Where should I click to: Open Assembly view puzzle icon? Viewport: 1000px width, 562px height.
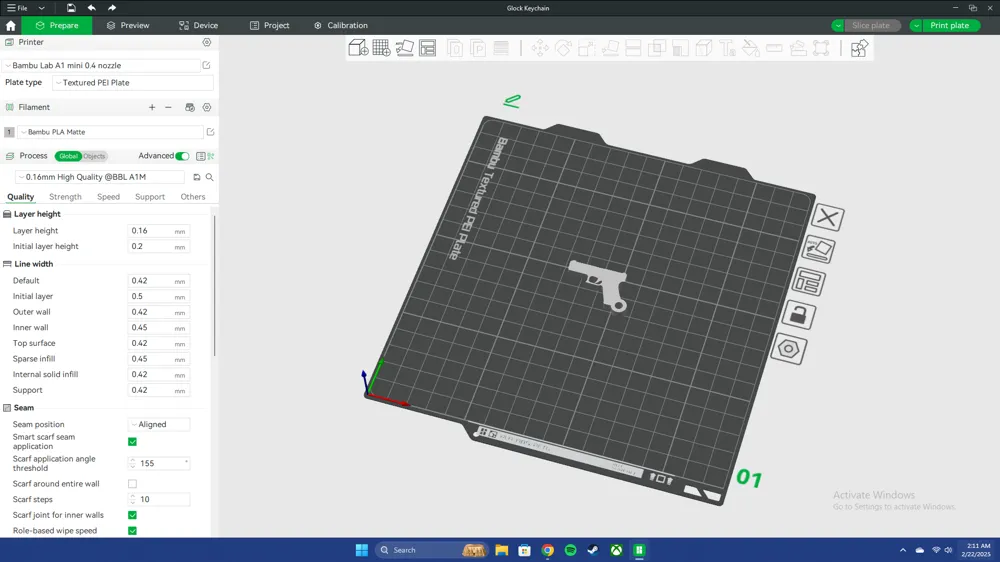point(859,48)
